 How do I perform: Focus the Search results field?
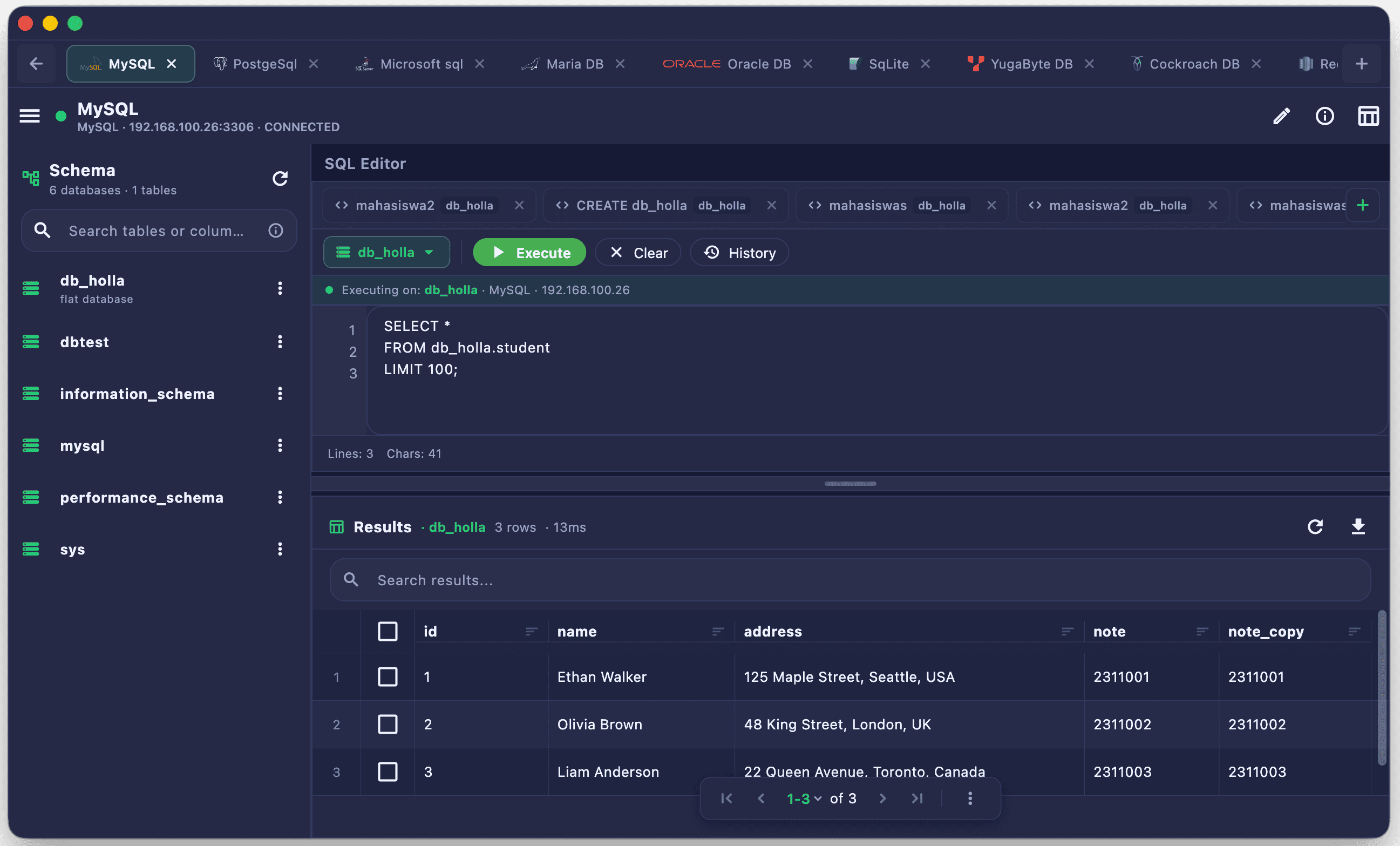coord(850,579)
